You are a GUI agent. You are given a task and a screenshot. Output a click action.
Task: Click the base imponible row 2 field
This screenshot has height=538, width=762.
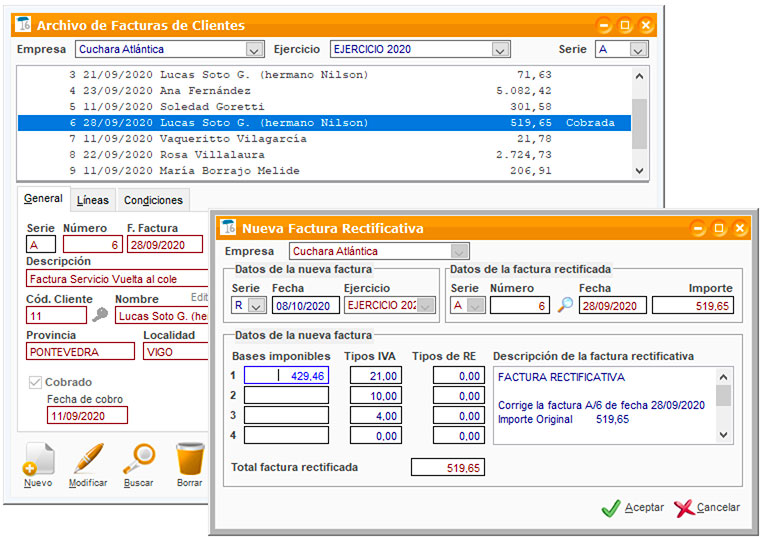tap(286, 396)
